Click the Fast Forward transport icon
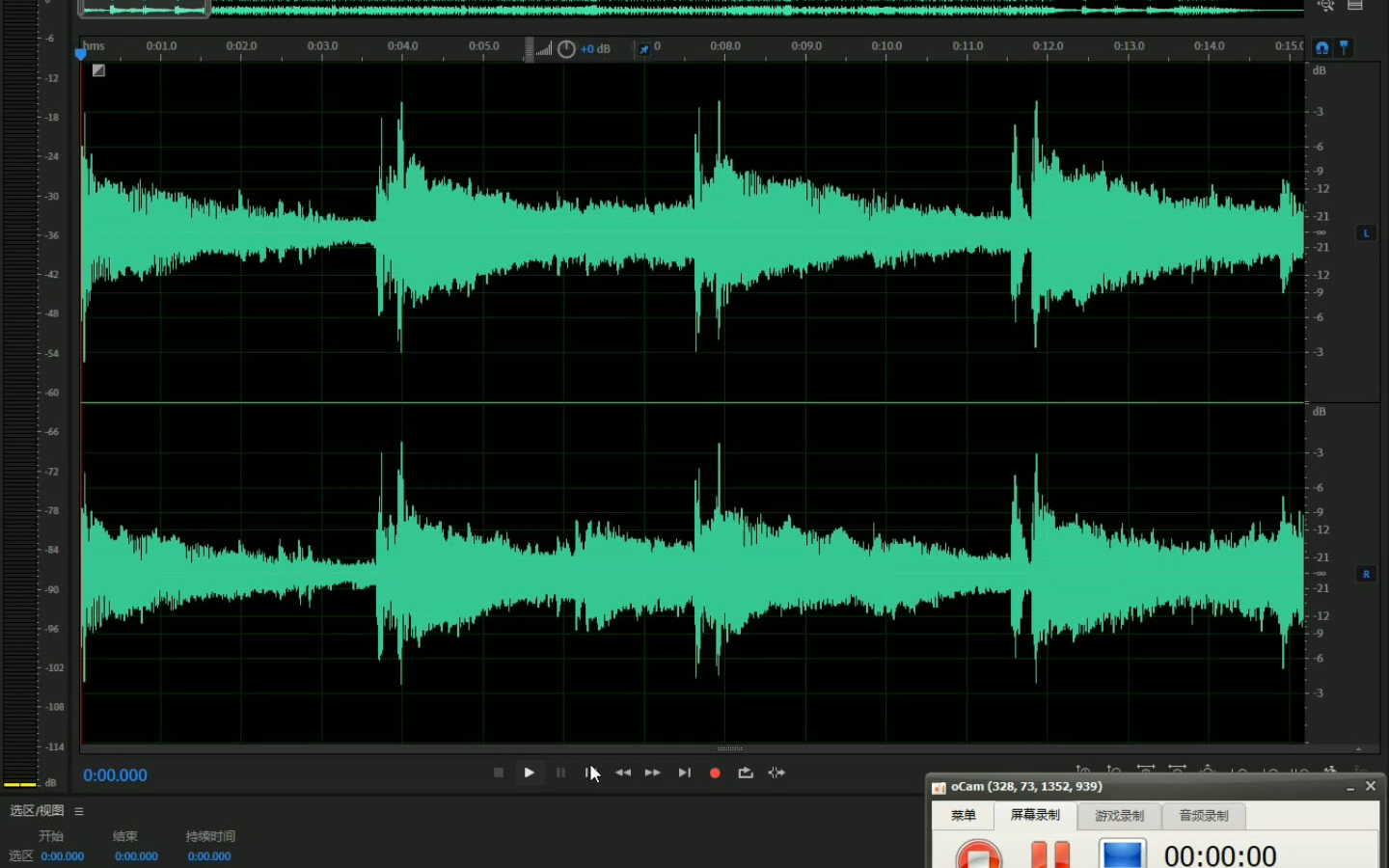Viewport: 1389px width, 868px height. pos(653,773)
